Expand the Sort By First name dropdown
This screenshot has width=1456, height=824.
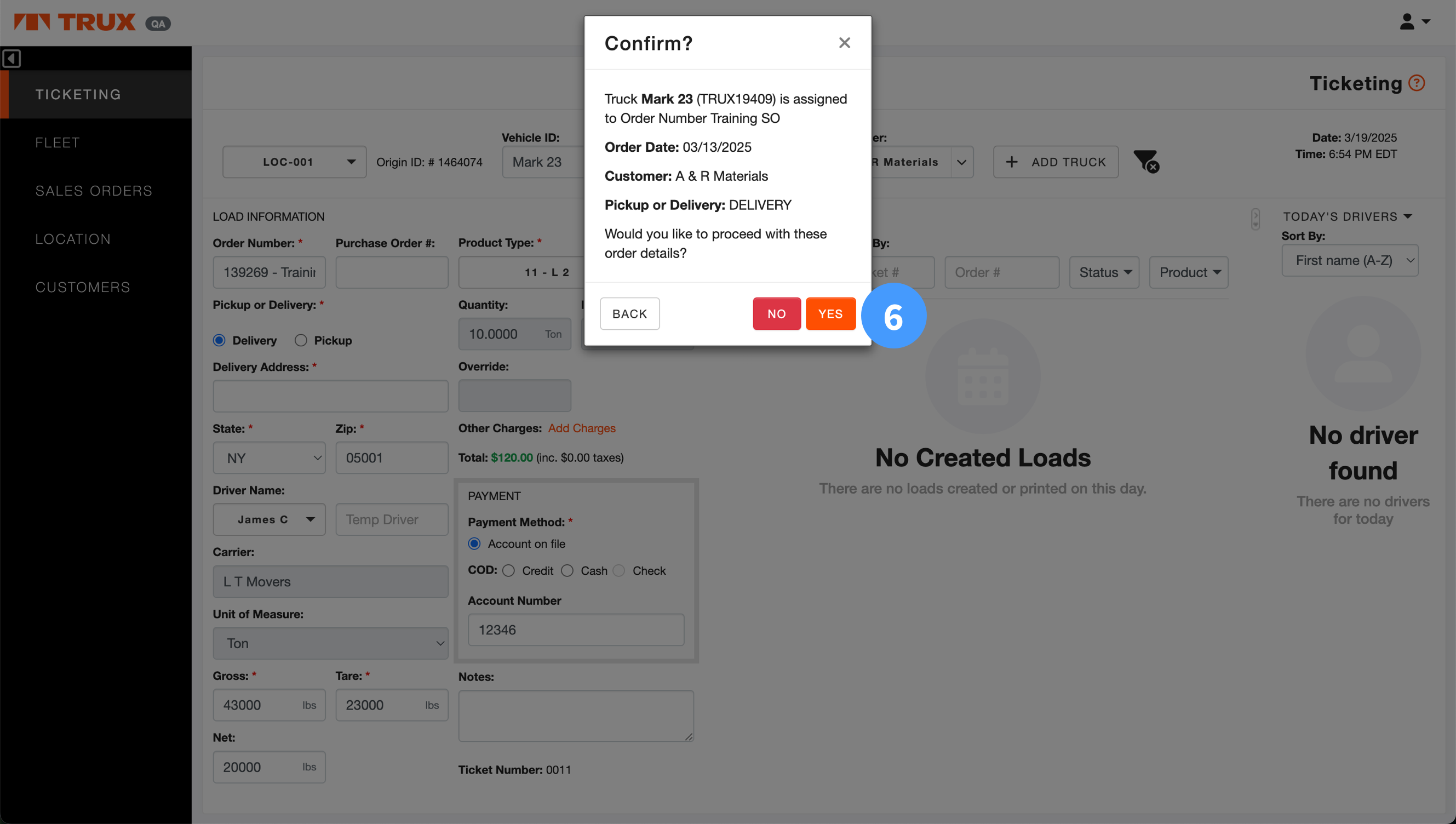pos(1350,260)
